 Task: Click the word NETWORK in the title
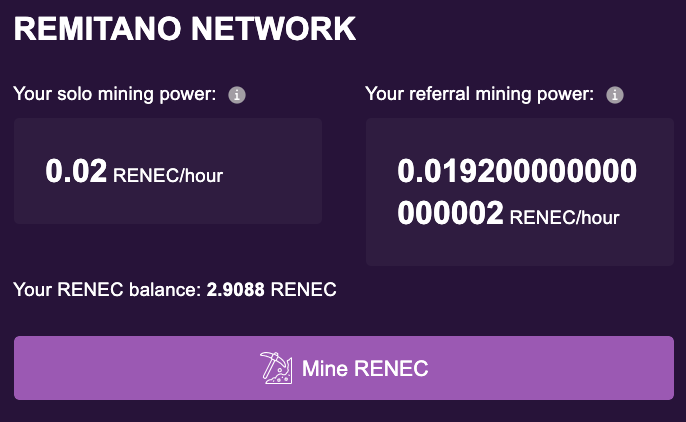click(273, 29)
